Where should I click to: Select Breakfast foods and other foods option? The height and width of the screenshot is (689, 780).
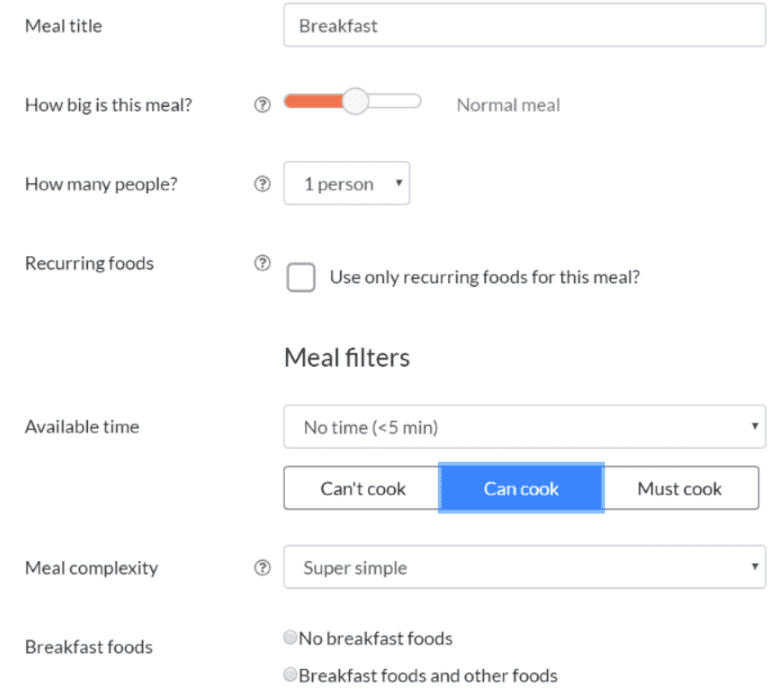click(290, 675)
